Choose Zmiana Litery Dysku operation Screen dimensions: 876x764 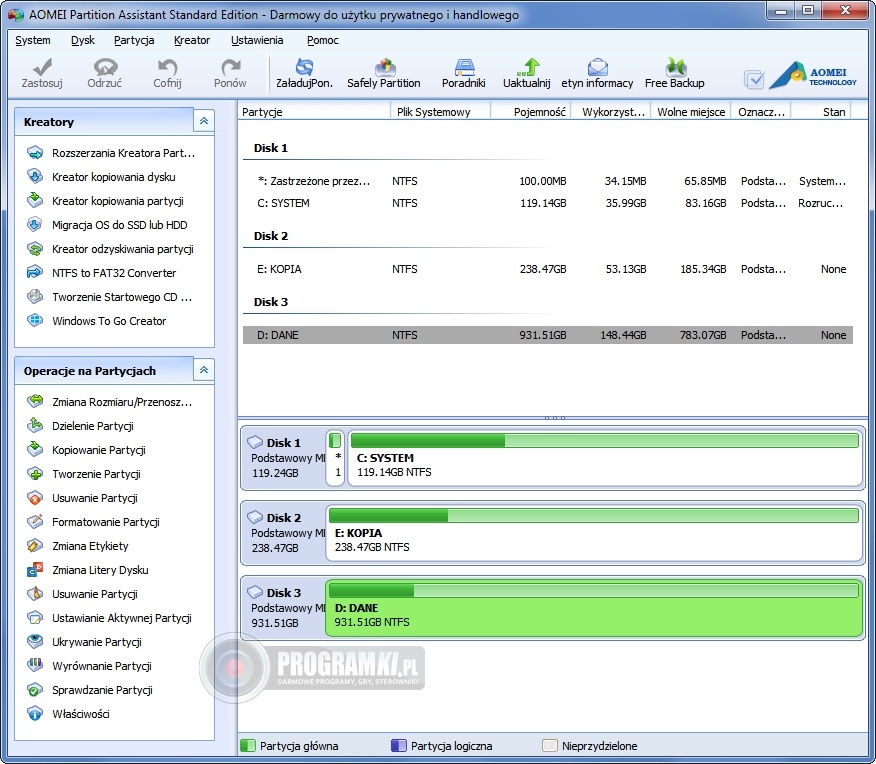(x=88, y=570)
